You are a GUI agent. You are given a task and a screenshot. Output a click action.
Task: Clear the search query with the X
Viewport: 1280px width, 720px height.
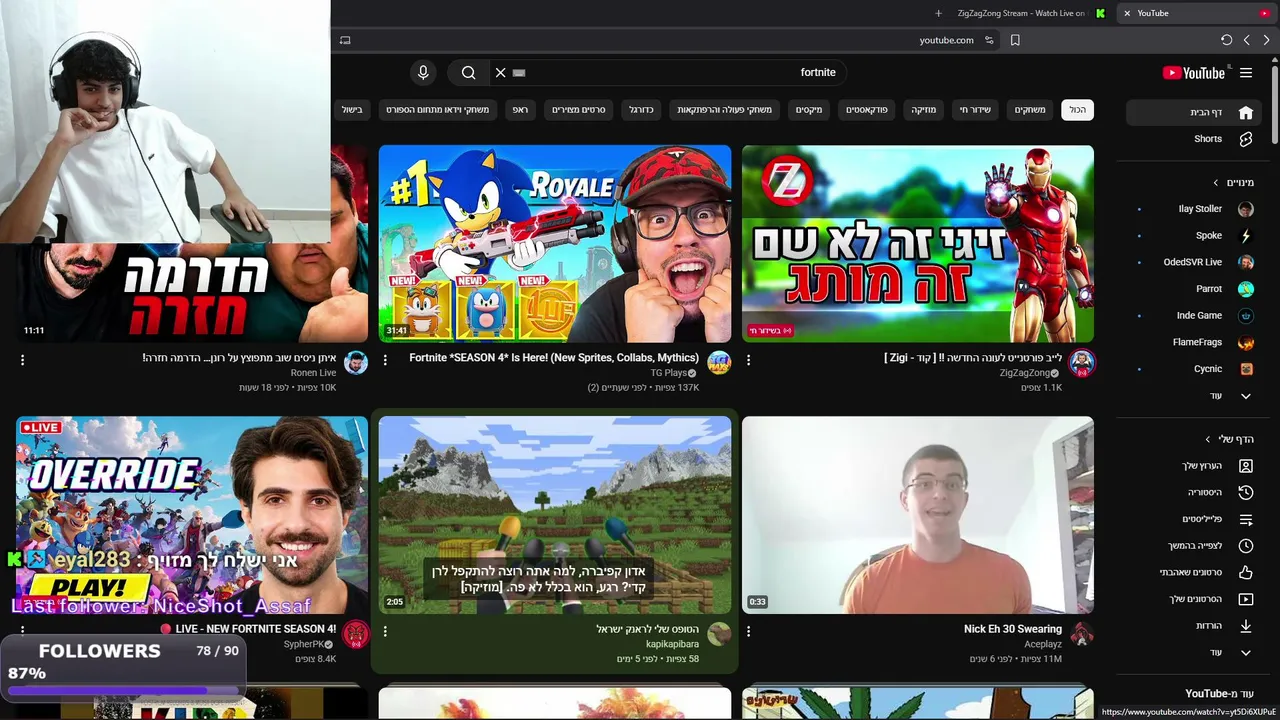[x=501, y=72]
